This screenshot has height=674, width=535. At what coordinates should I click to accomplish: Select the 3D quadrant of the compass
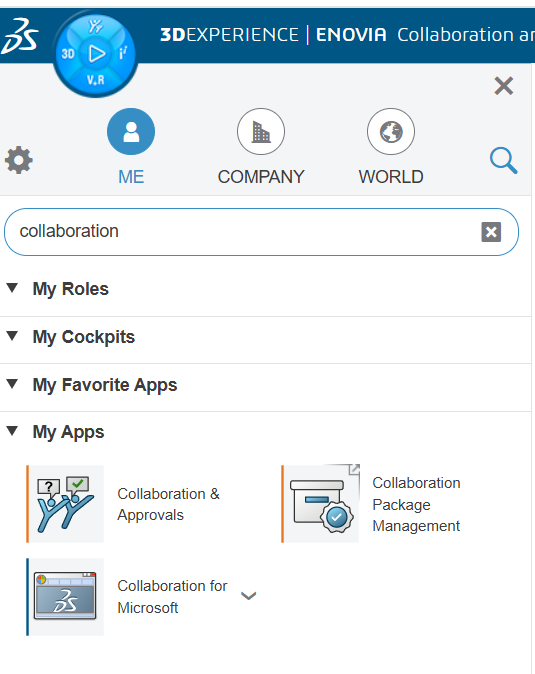click(68, 54)
